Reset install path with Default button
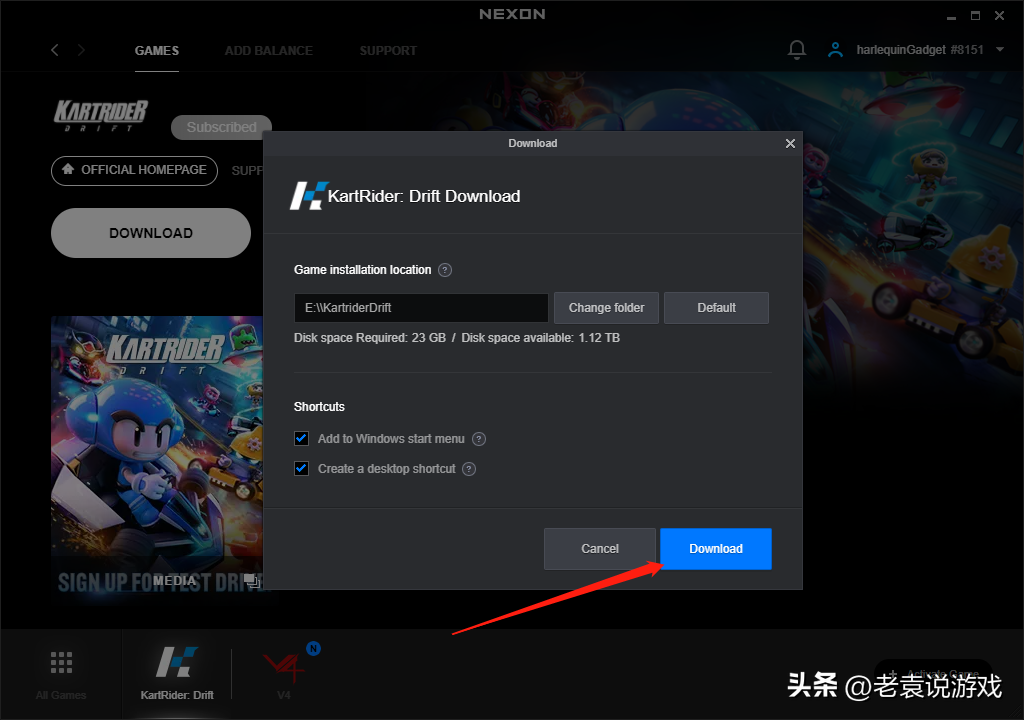 [716, 308]
